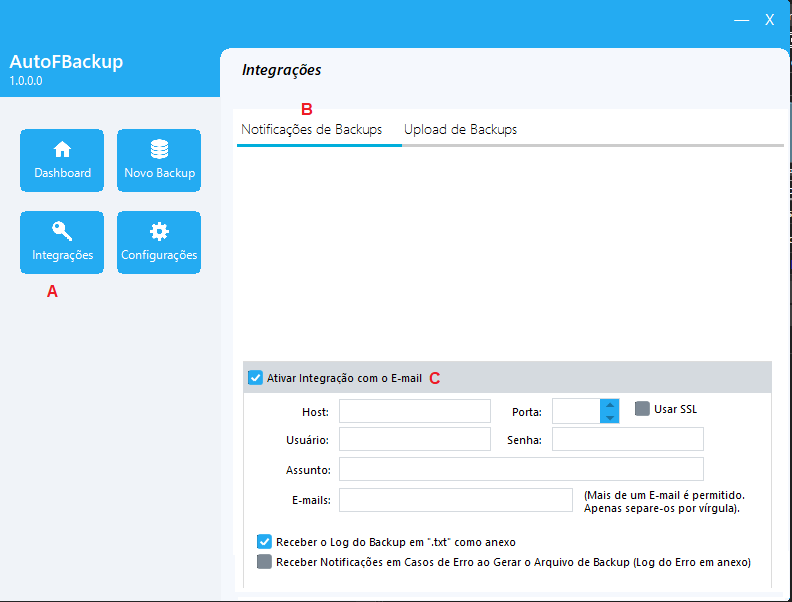Enable Receber Notificações em Casos de Erro
The height and width of the screenshot is (602, 792).
click(x=264, y=562)
